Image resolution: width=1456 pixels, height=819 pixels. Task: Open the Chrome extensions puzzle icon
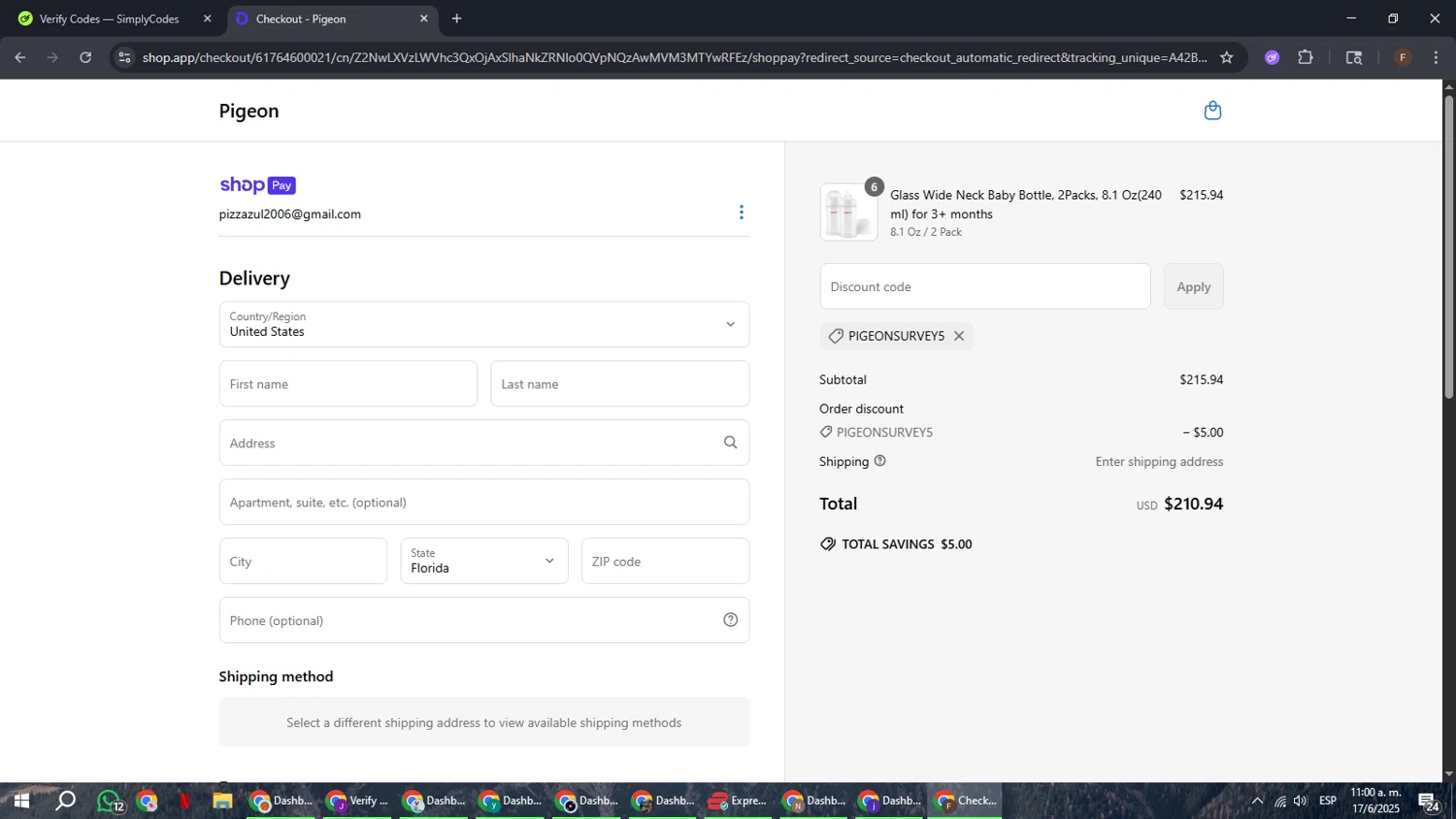click(x=1306, y=57)
